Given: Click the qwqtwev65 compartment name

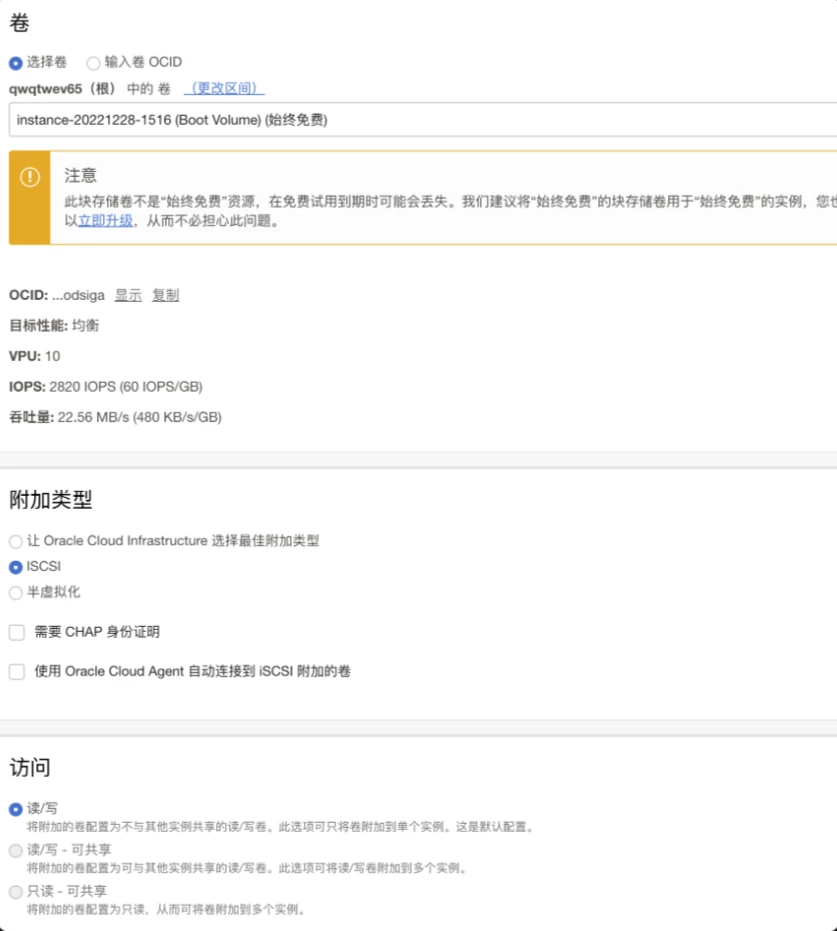Looking at the screenshot, I should click(x=44, y=89).
